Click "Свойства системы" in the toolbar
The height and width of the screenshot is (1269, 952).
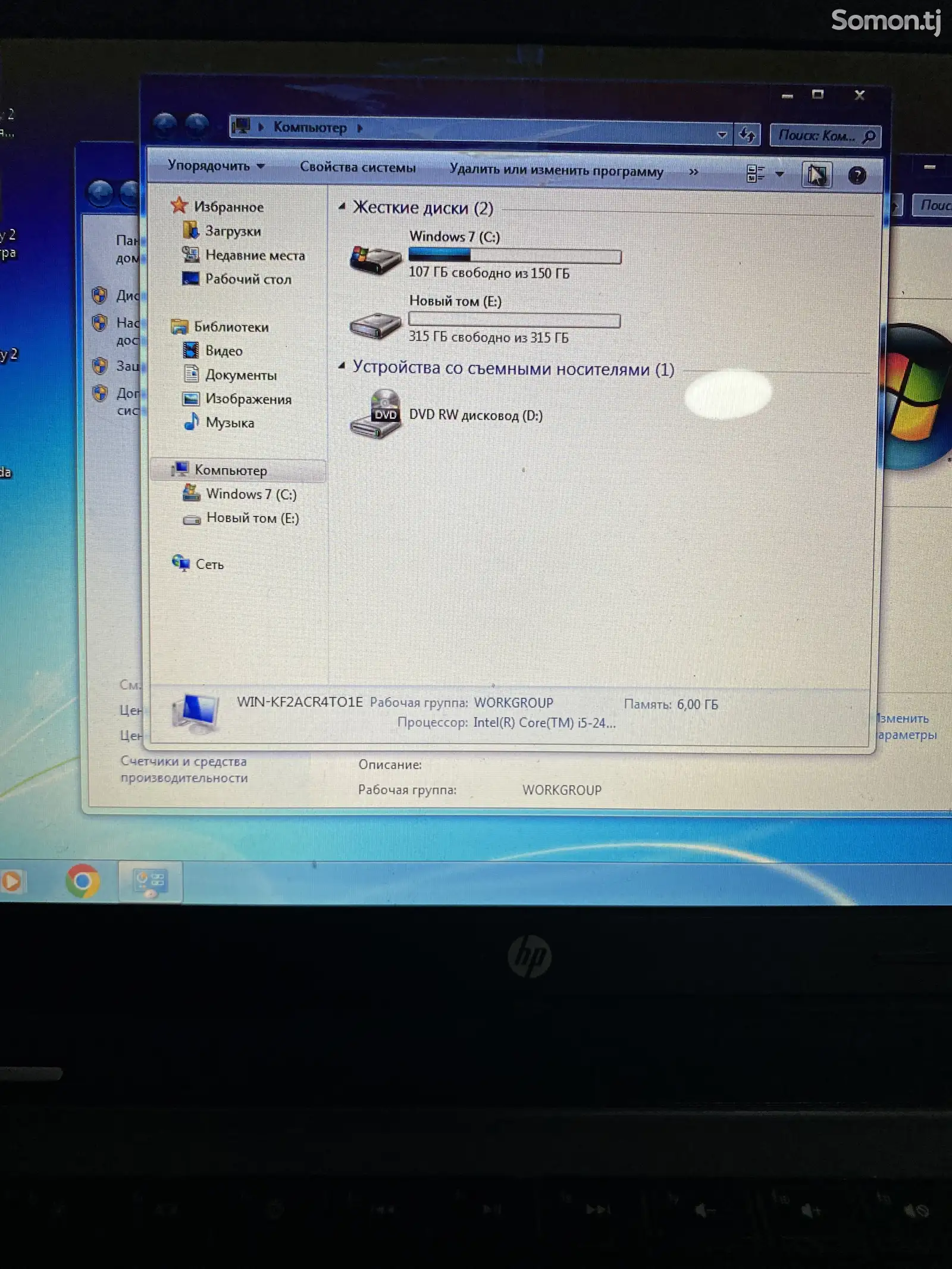point(358,167)
